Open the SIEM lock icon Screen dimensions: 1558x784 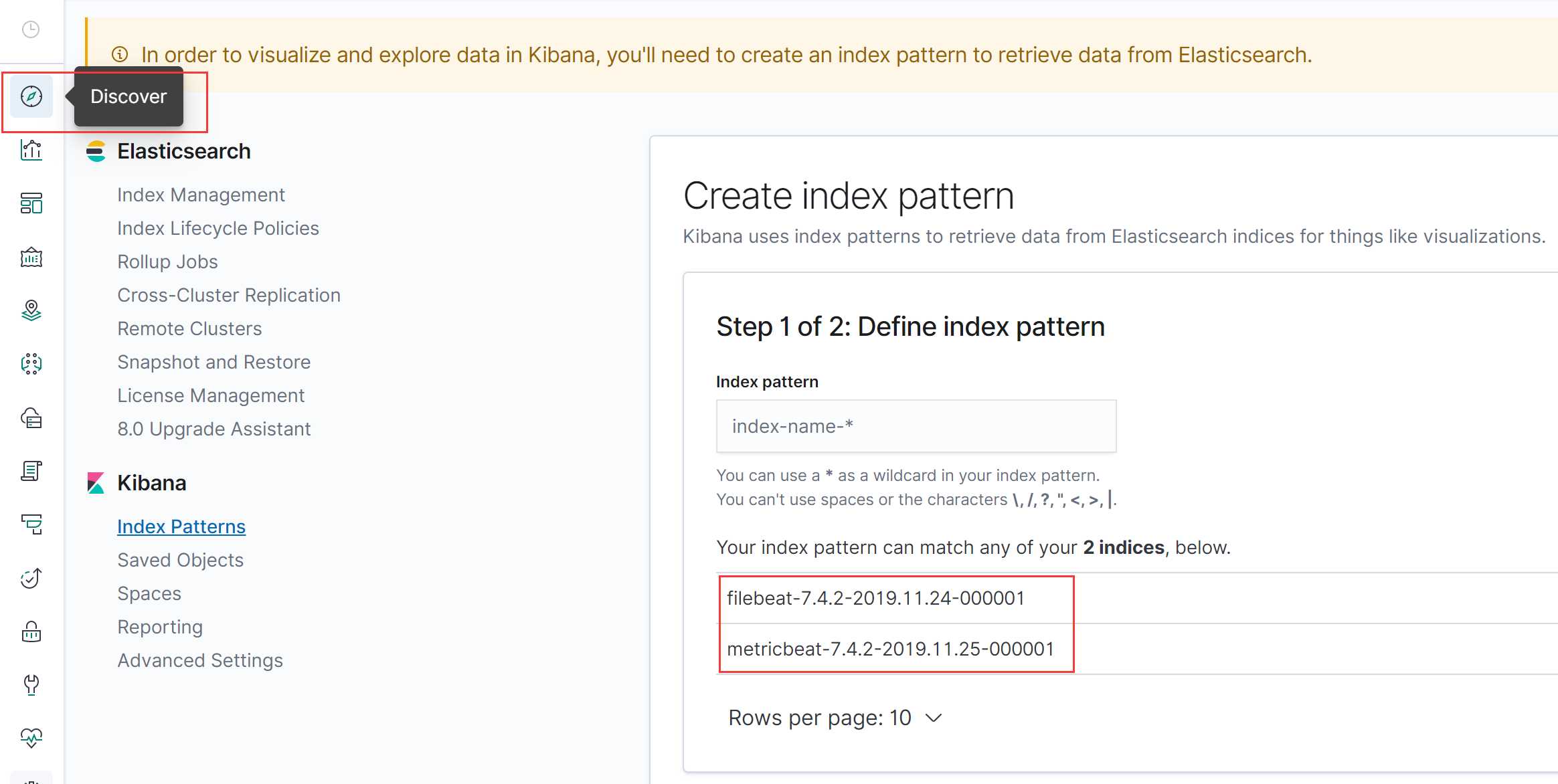pos(31,631)
